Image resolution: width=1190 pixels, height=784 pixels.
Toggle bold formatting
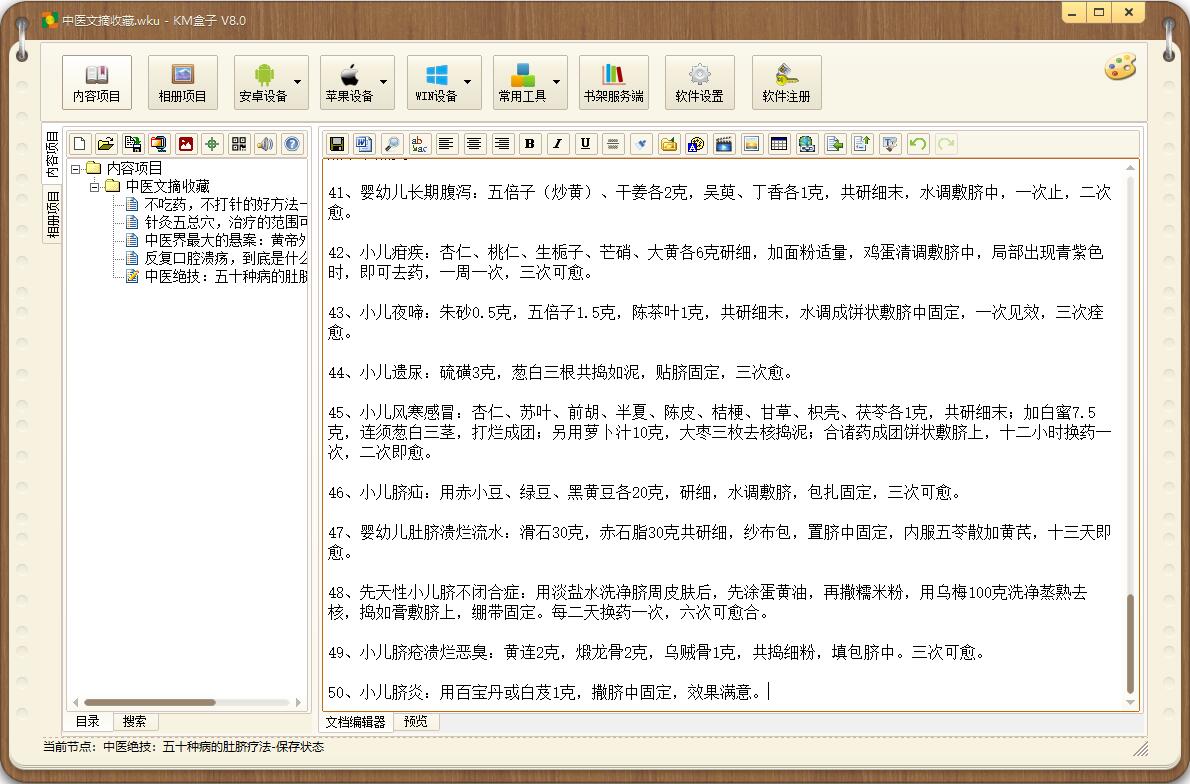(530, 143)
